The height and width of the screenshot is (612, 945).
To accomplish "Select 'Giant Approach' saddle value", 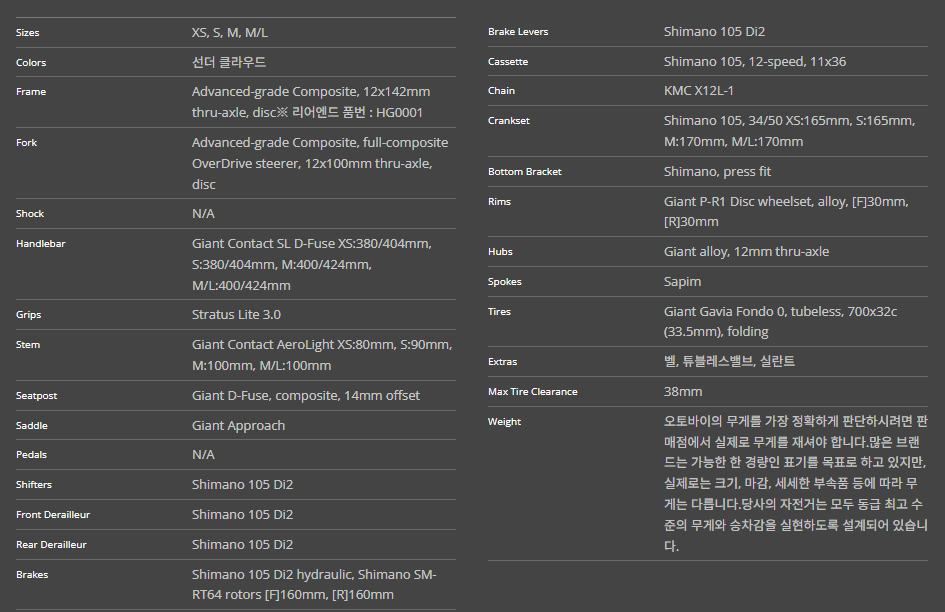I will (238, 426).
